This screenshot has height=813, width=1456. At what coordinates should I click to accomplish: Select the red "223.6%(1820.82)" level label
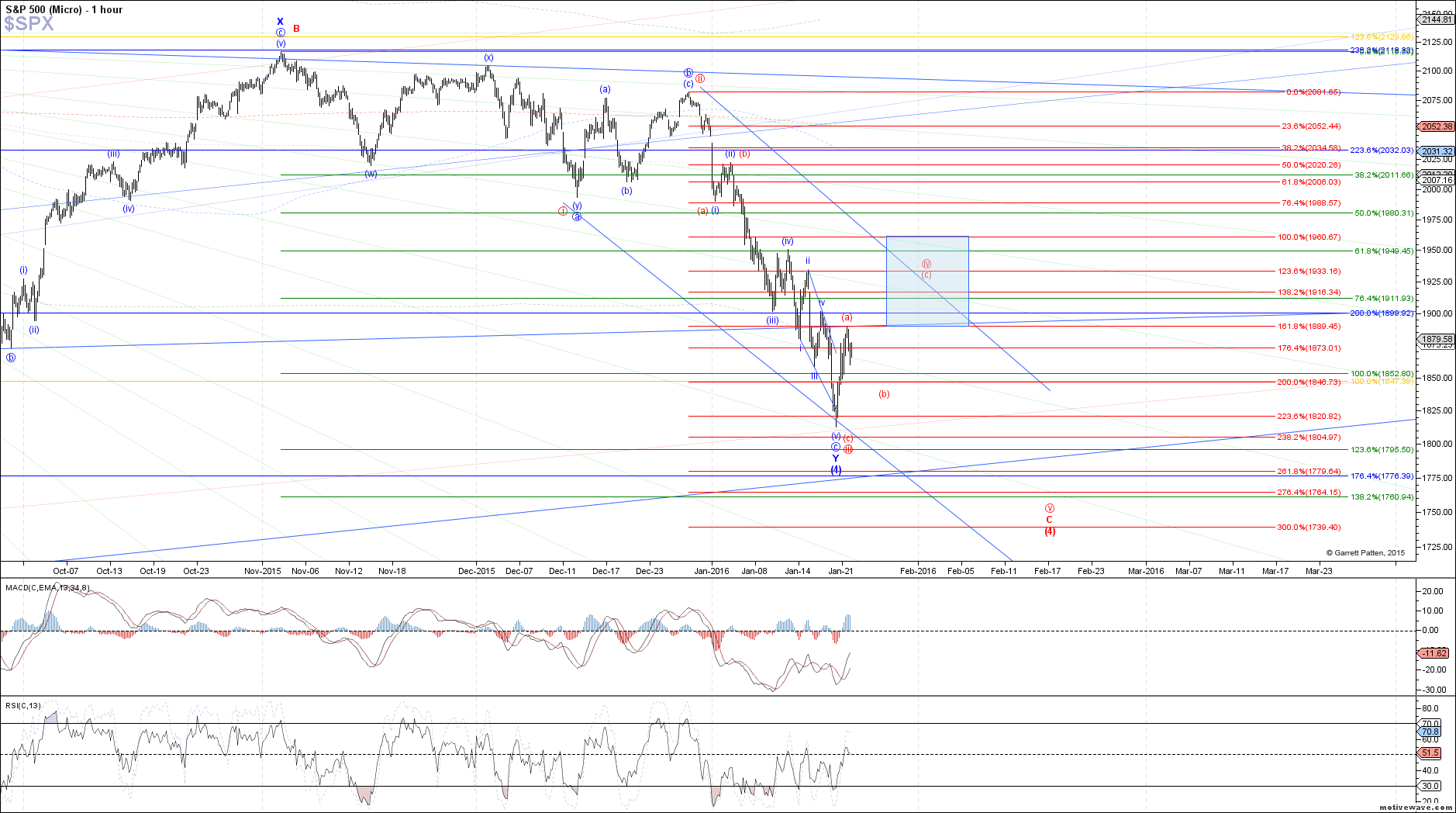(1309, 417)
